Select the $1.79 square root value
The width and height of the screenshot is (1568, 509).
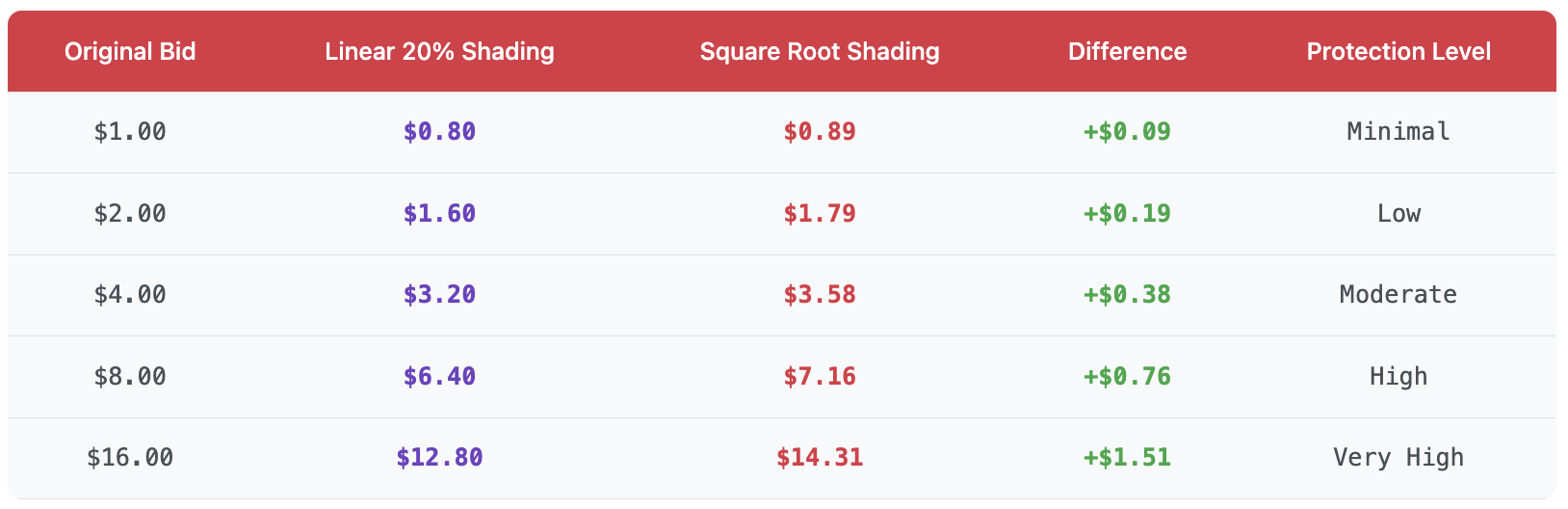pos(820,213)
